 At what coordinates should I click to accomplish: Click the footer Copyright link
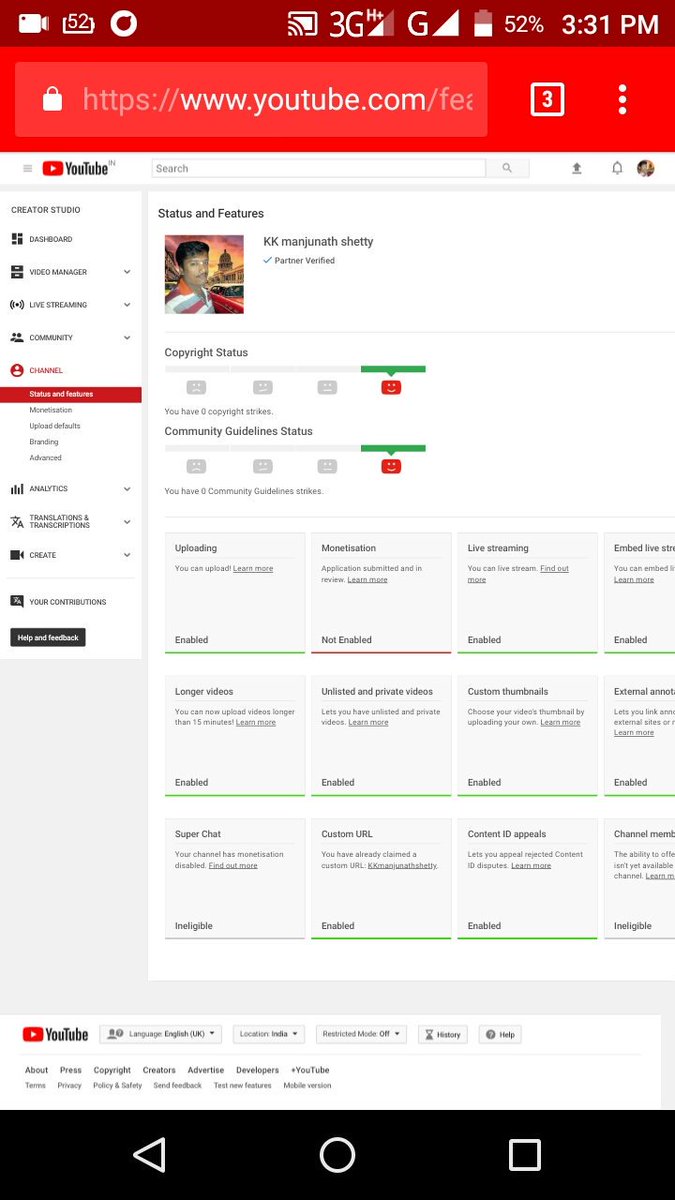[112, 1070]
